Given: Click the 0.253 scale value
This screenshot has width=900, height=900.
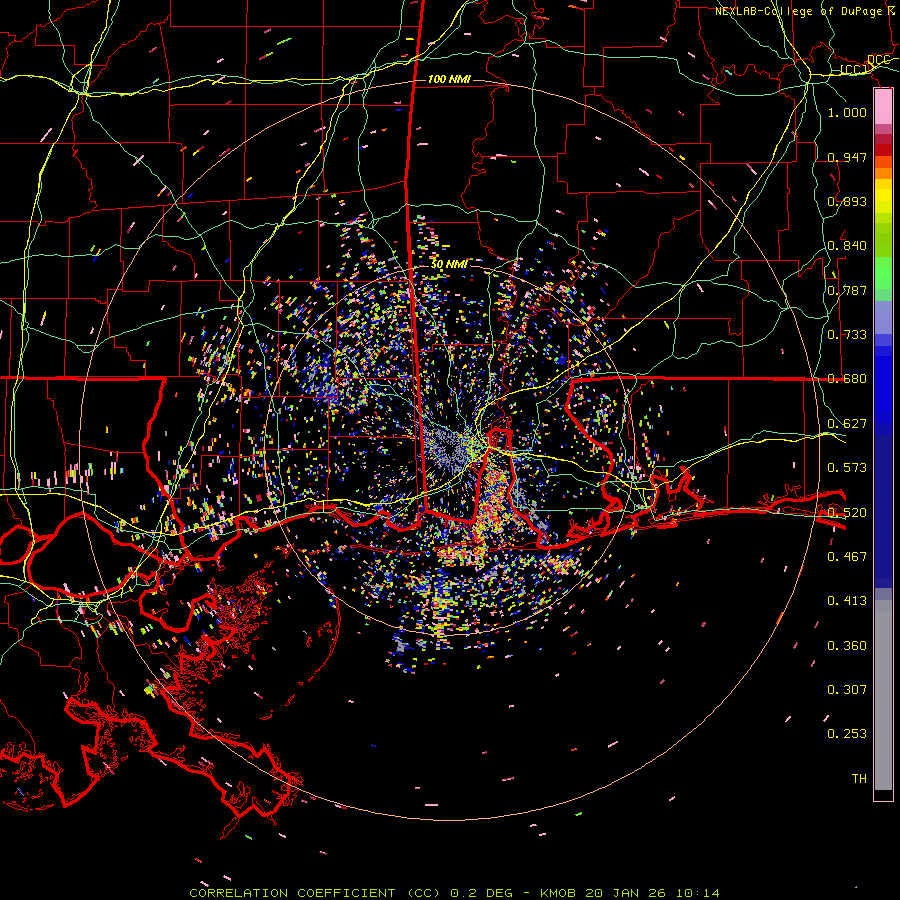Looking at the screenshot, I should (847, 734).
